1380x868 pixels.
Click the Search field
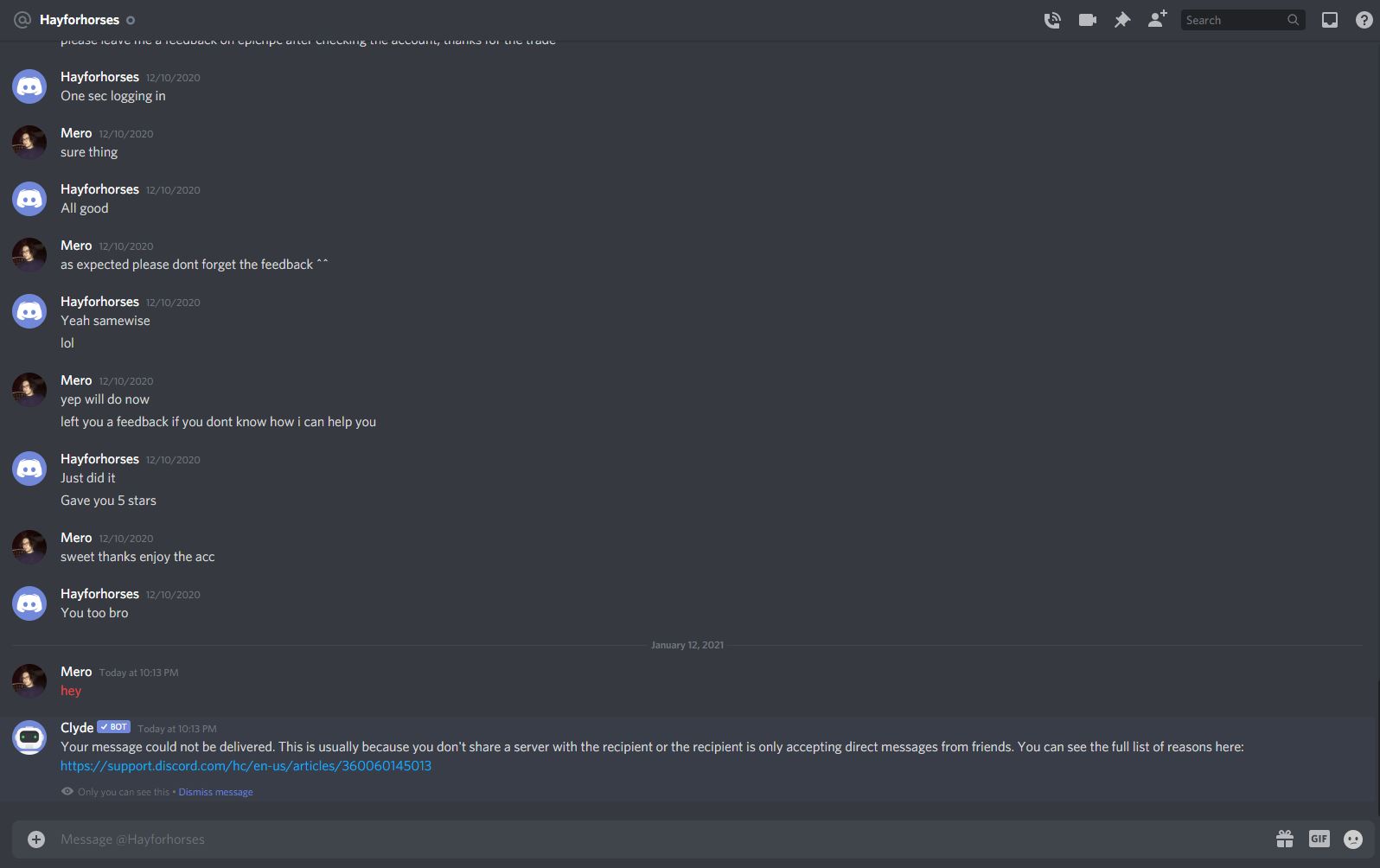pos(1235,20)
